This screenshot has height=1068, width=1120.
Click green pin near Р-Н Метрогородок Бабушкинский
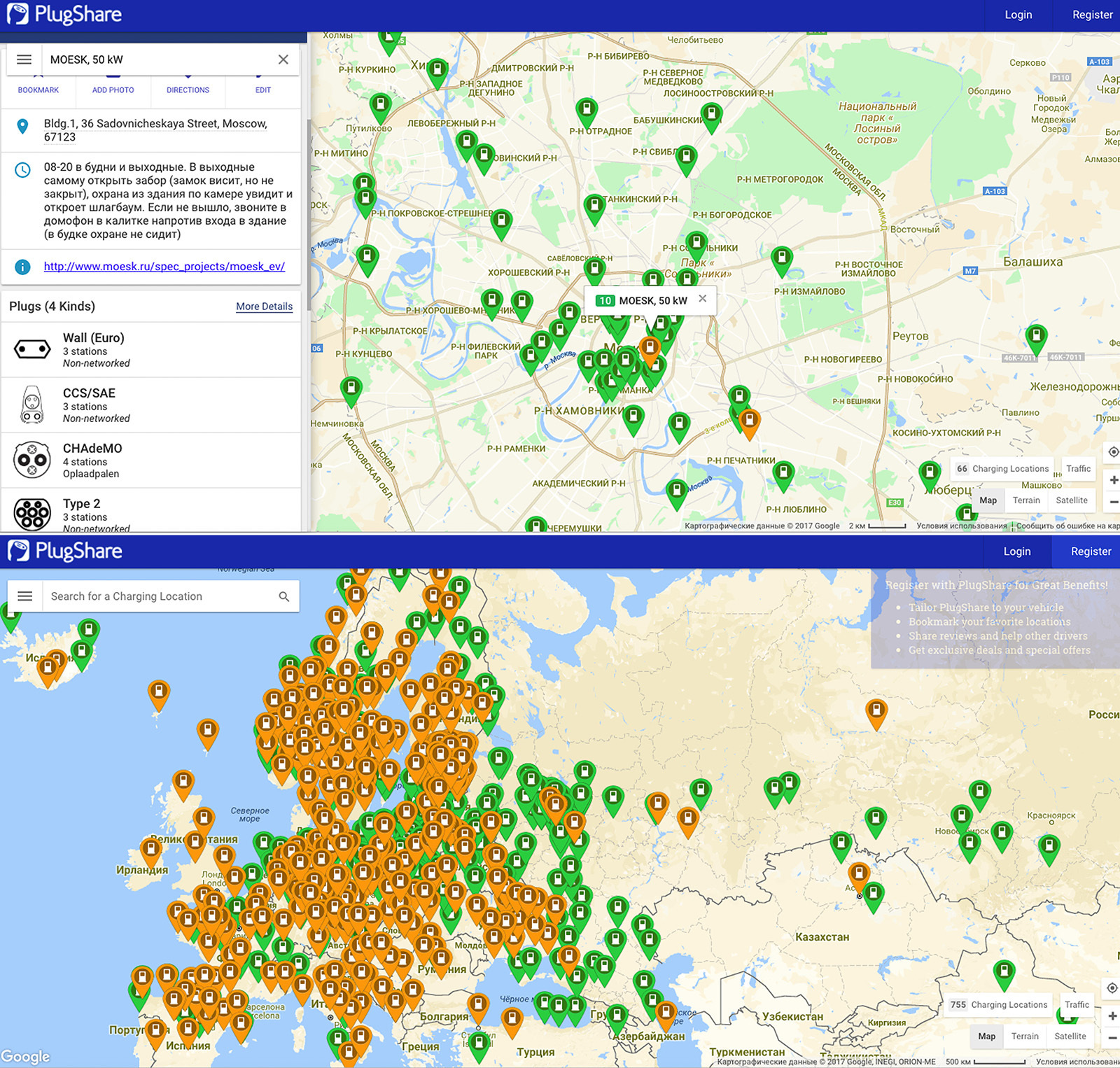tap(712, 118)
